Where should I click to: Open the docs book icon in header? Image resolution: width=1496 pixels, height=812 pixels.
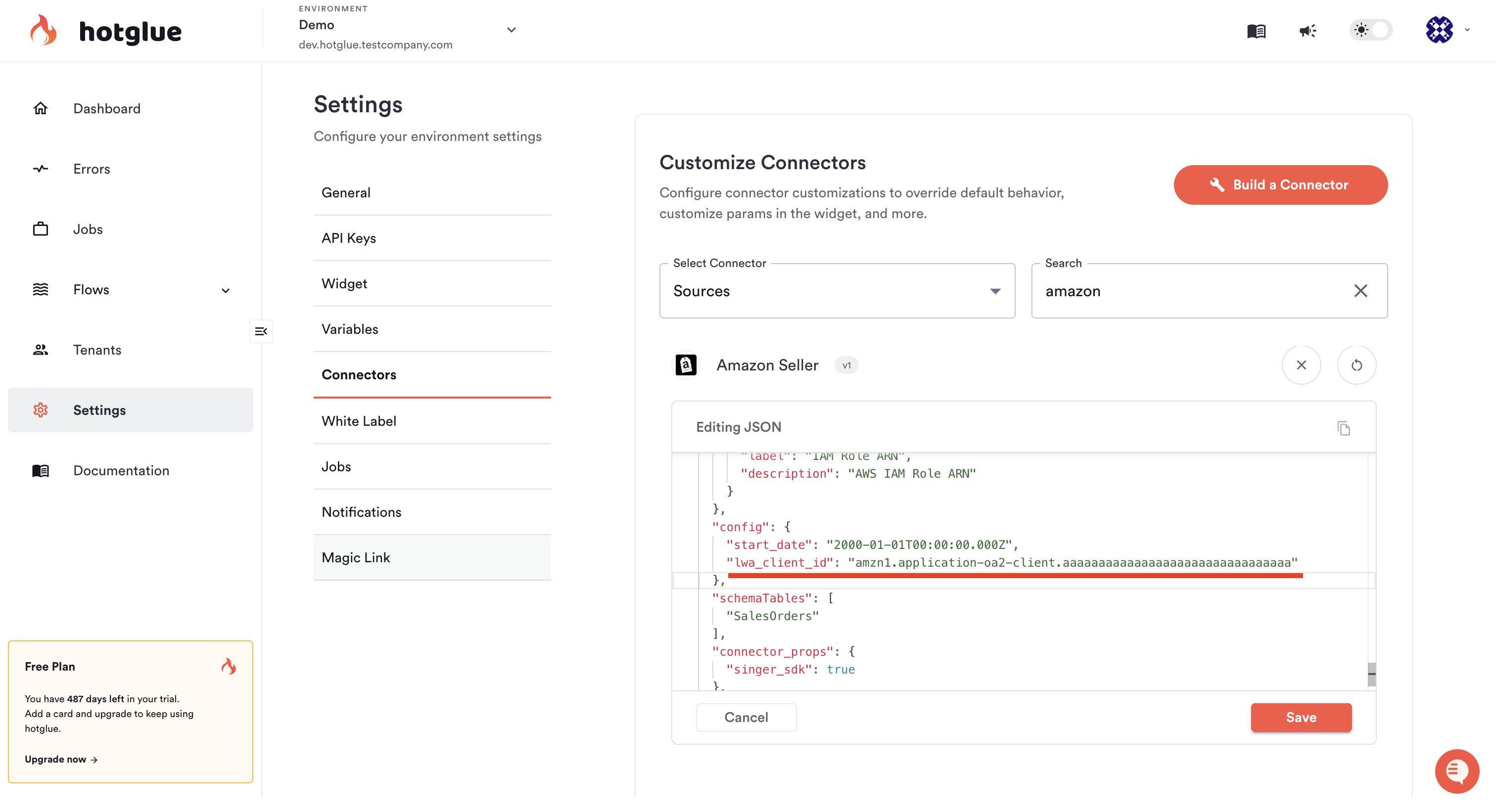1256,31
